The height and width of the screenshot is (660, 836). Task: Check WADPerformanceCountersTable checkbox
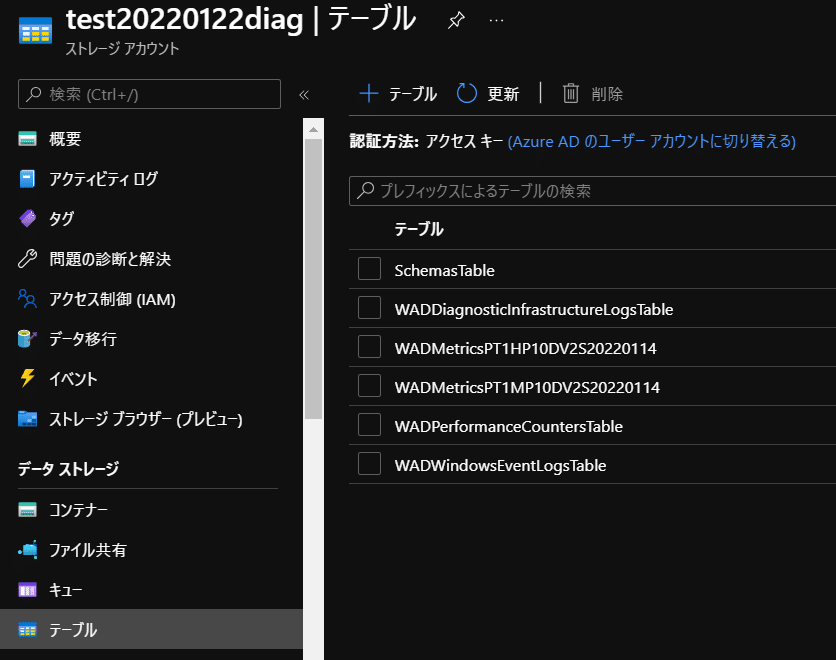pos(369,425)
